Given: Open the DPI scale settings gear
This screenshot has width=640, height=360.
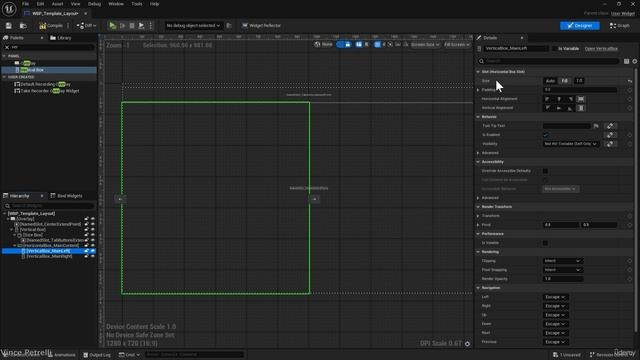Looking at the screenshot, I should click(467, 344).
